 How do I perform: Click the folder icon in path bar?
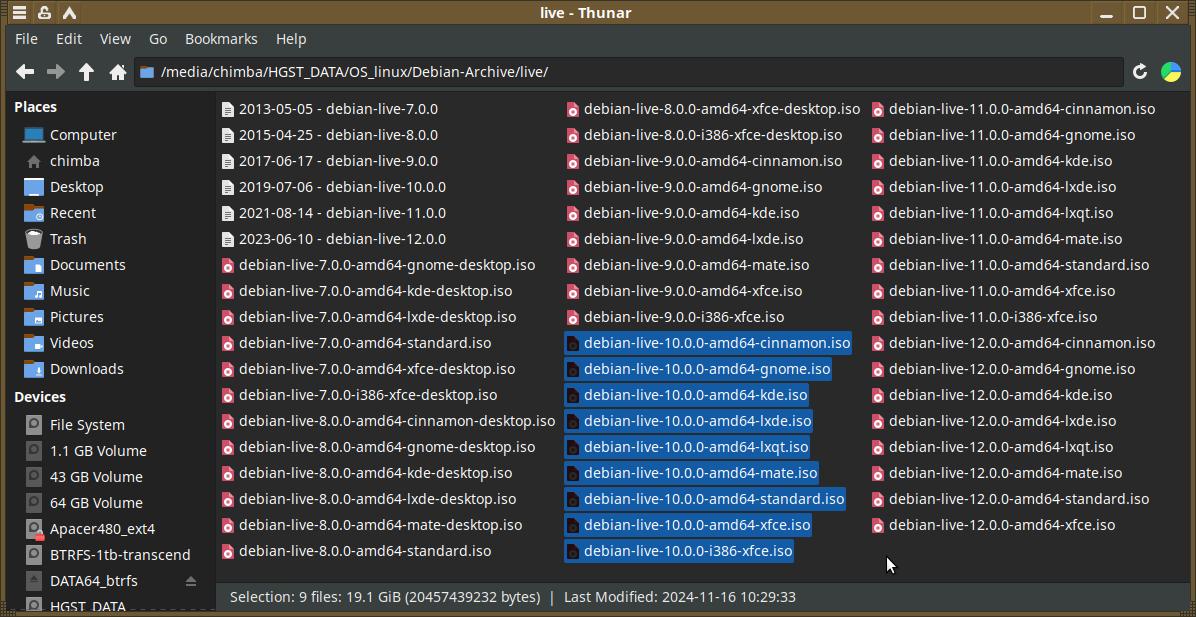[146, 72]
